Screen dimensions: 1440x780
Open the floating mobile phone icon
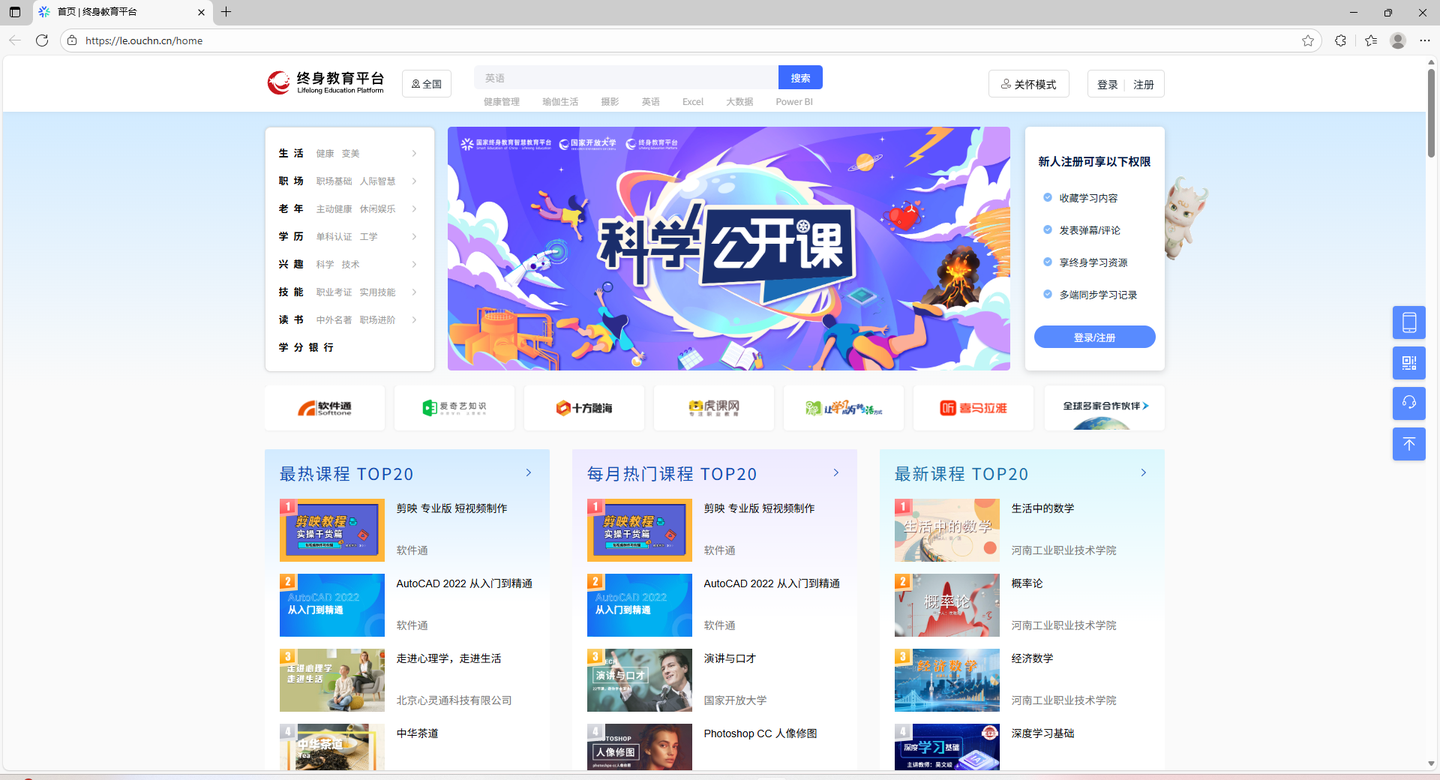pos(1409,323)
